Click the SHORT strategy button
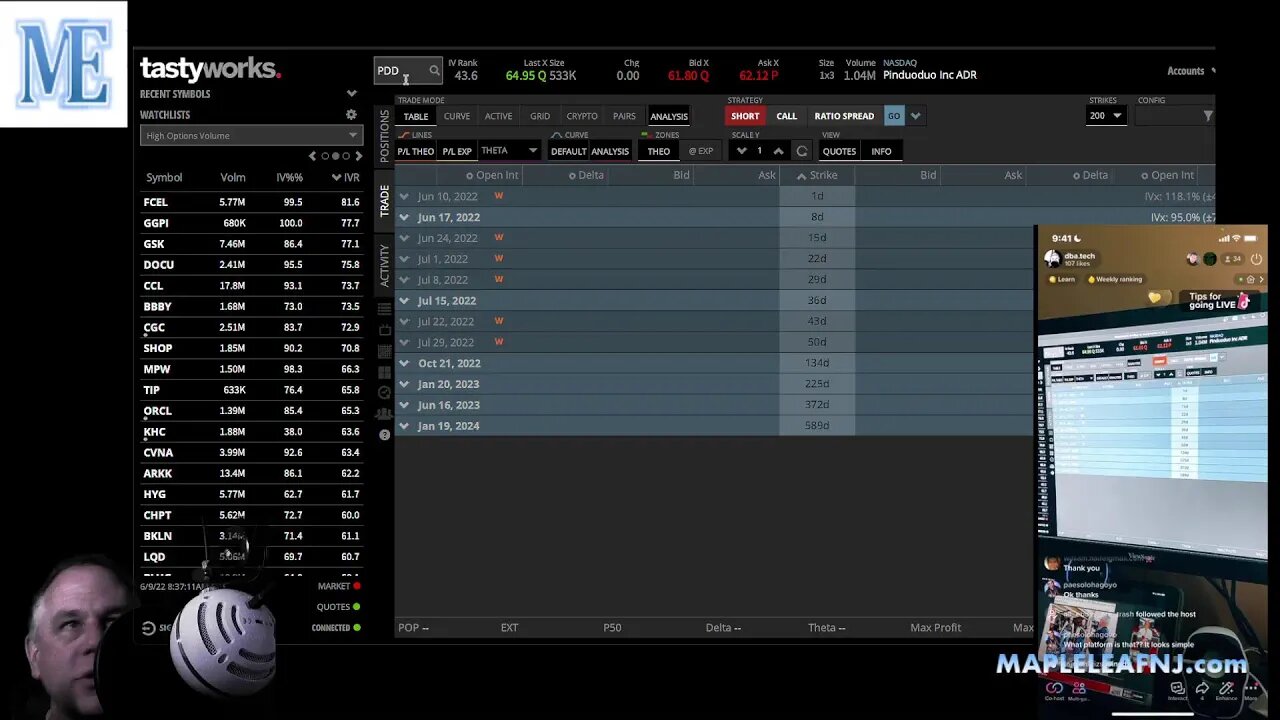Viewport: 1280px width, 720px height. pyautogui.click(x=745, y=116)
